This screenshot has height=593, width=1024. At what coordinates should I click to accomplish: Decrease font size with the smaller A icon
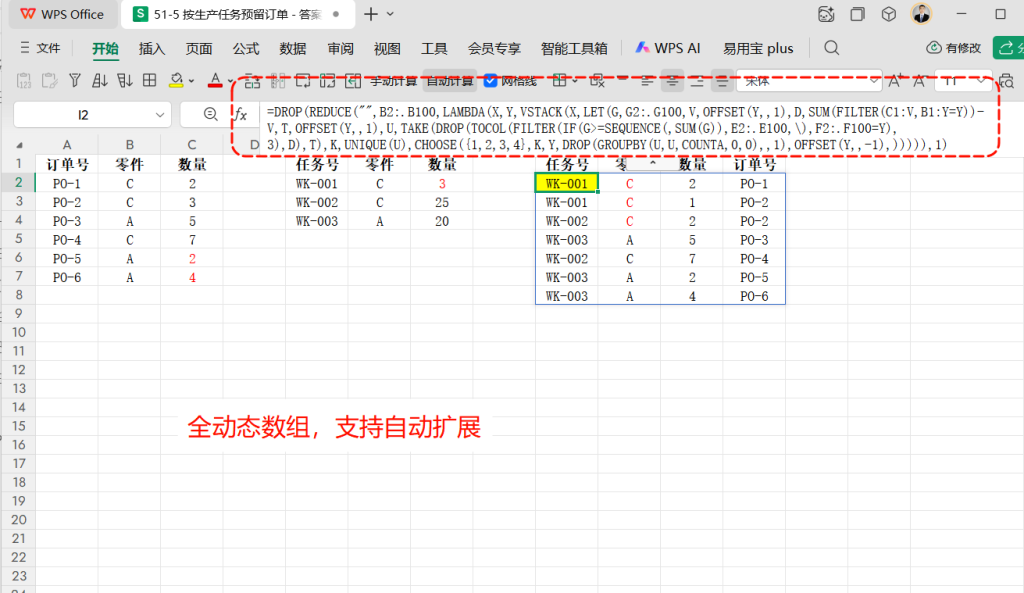tap(918, 81)
